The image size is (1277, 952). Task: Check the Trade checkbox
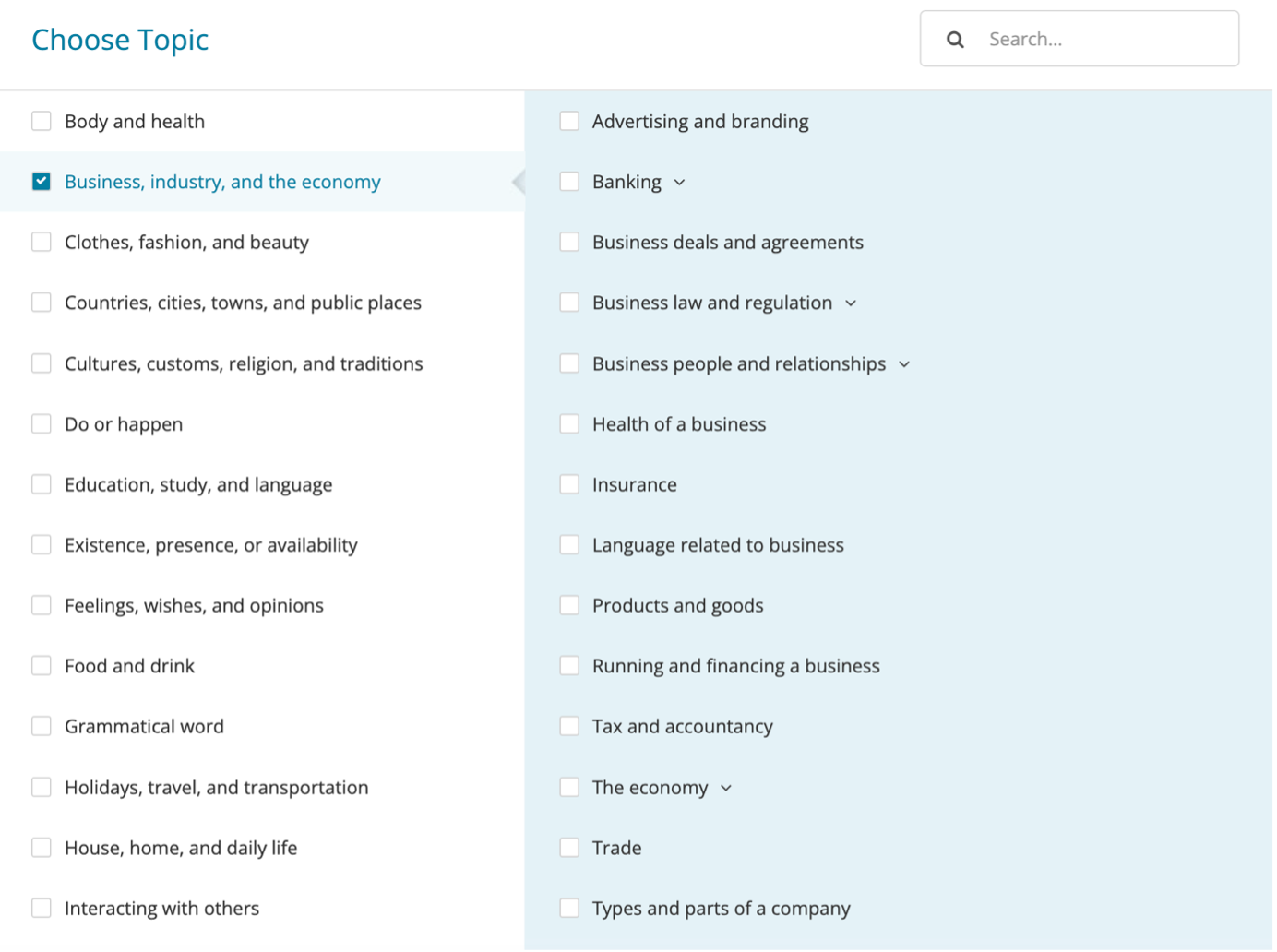[x=569, y=848]
